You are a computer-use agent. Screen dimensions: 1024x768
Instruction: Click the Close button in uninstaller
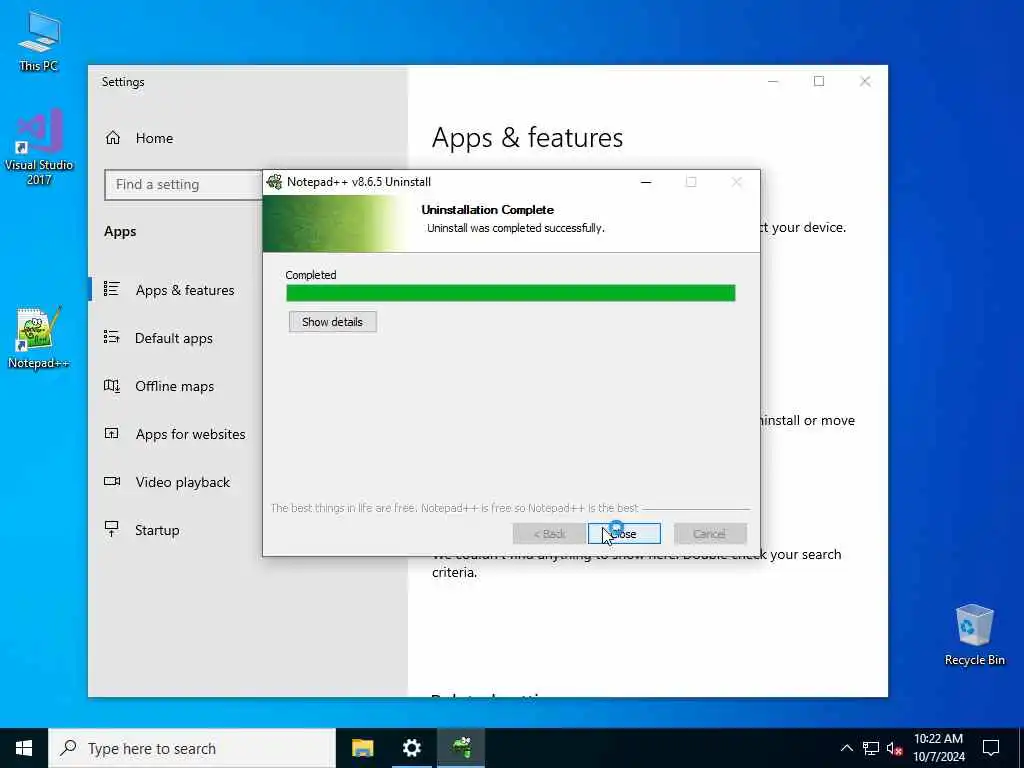click(624, 534)
